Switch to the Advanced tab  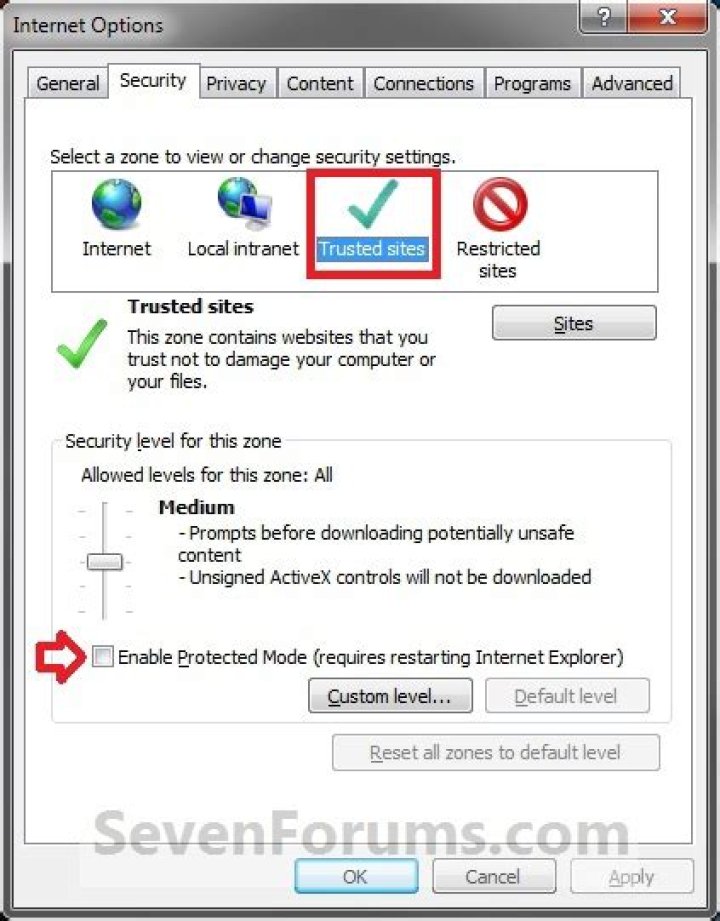click(x=632, y=83)
